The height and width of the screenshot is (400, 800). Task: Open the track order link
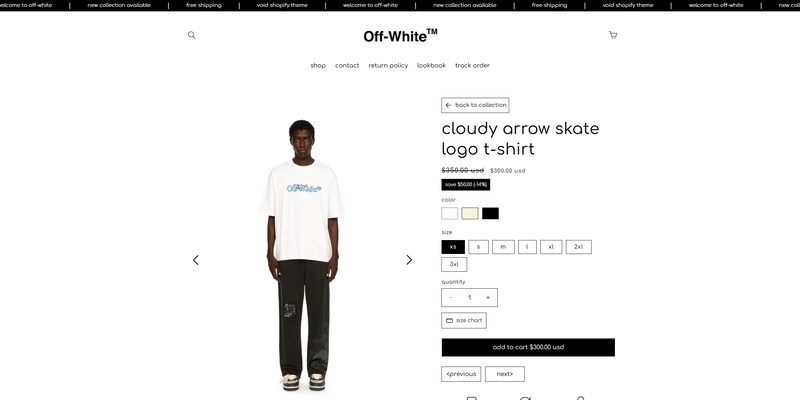pos(472,65)
